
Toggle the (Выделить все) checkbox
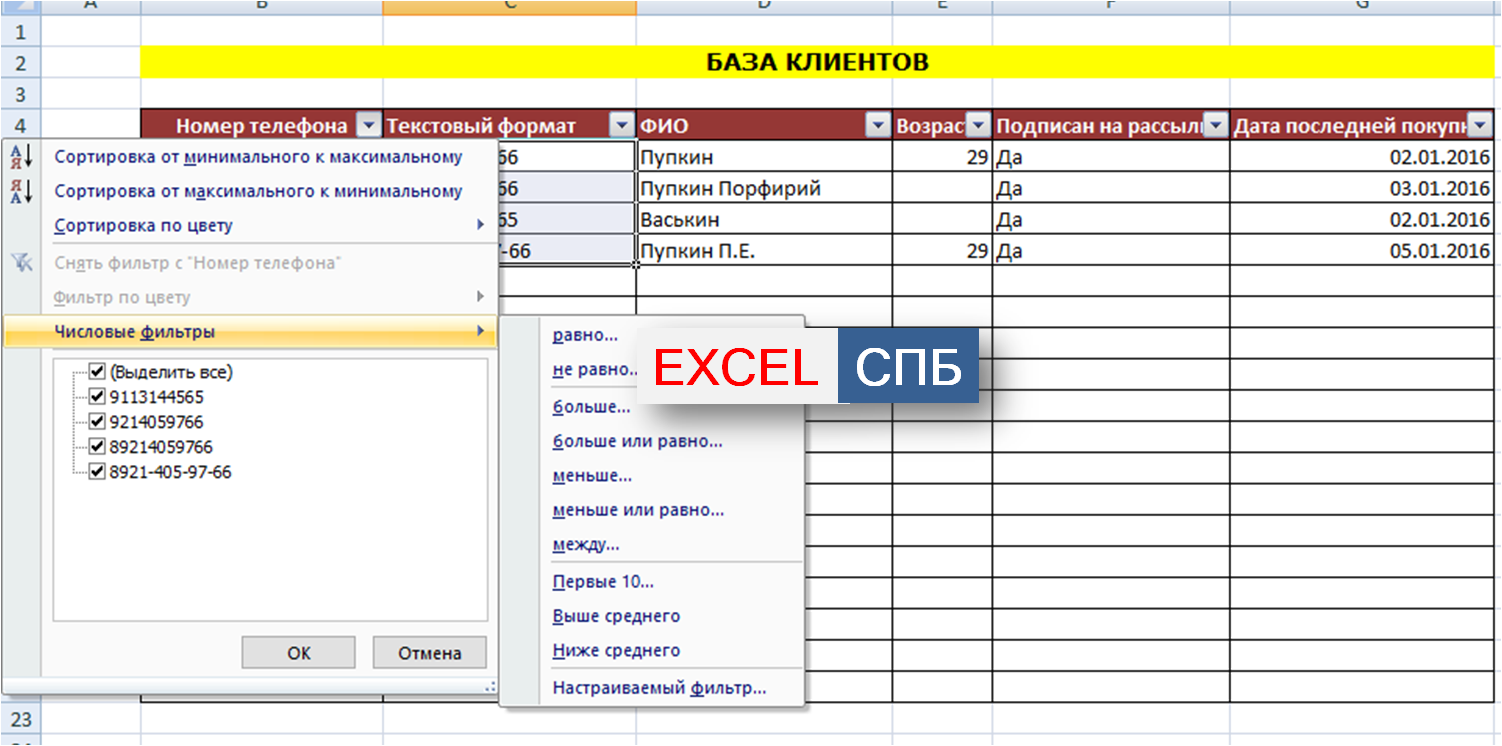pyautogui.click(x=97, y=372)
